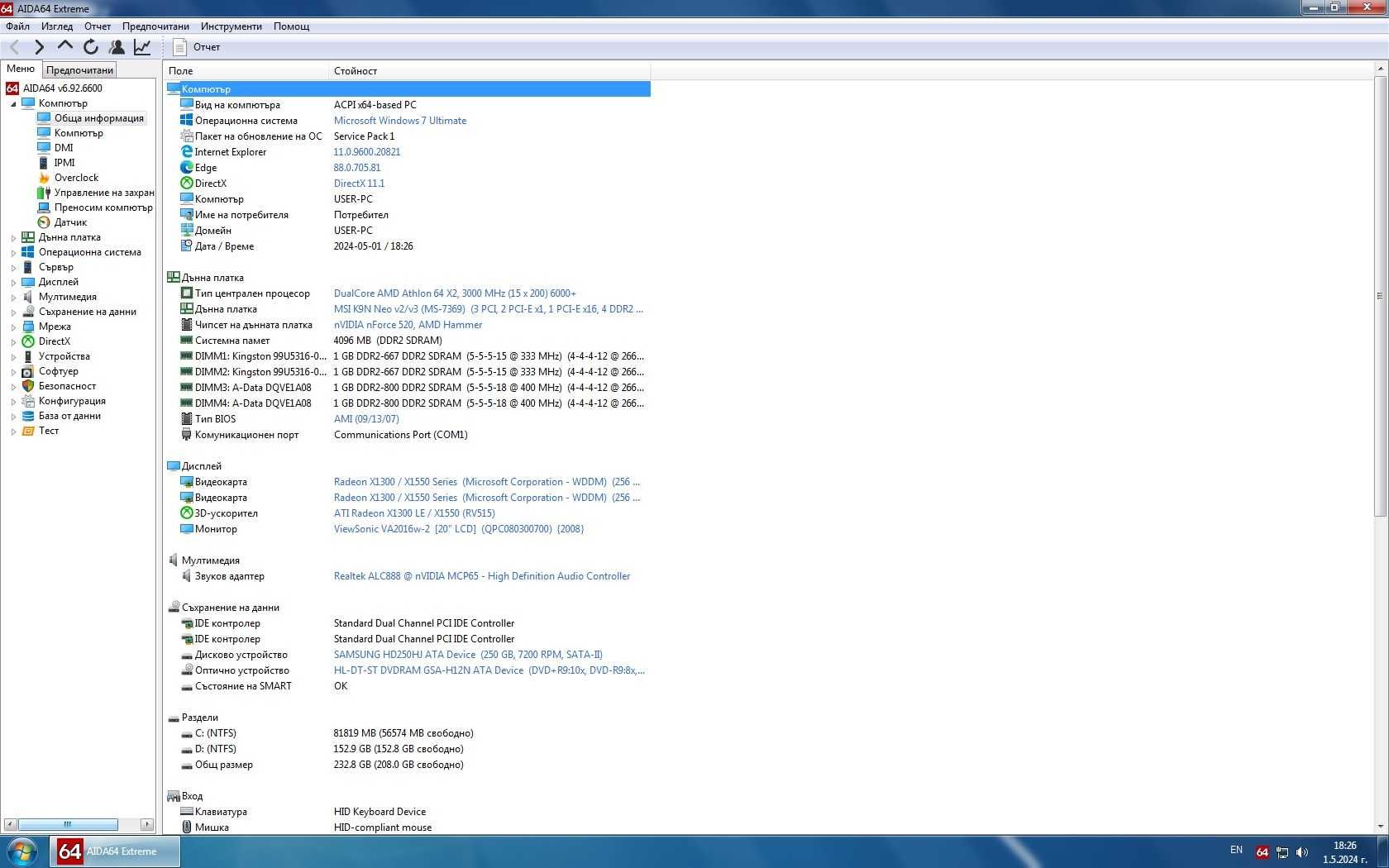Click the Back navigation arrow

tap(14, 47)
